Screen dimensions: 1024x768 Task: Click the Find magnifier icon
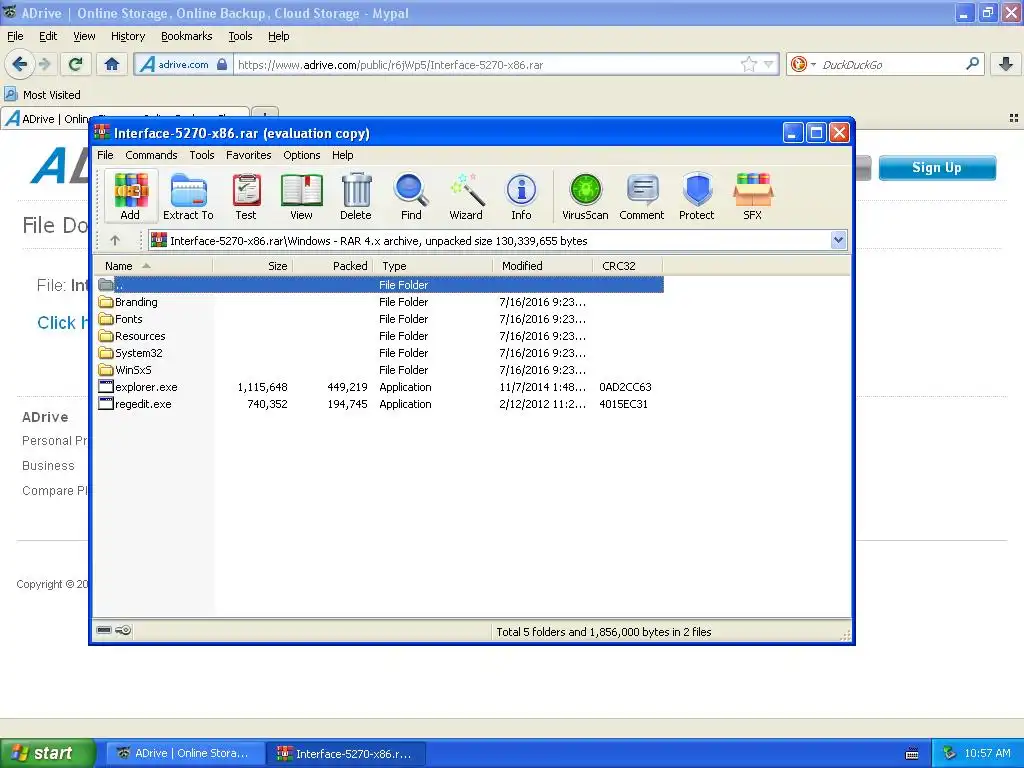411,196
